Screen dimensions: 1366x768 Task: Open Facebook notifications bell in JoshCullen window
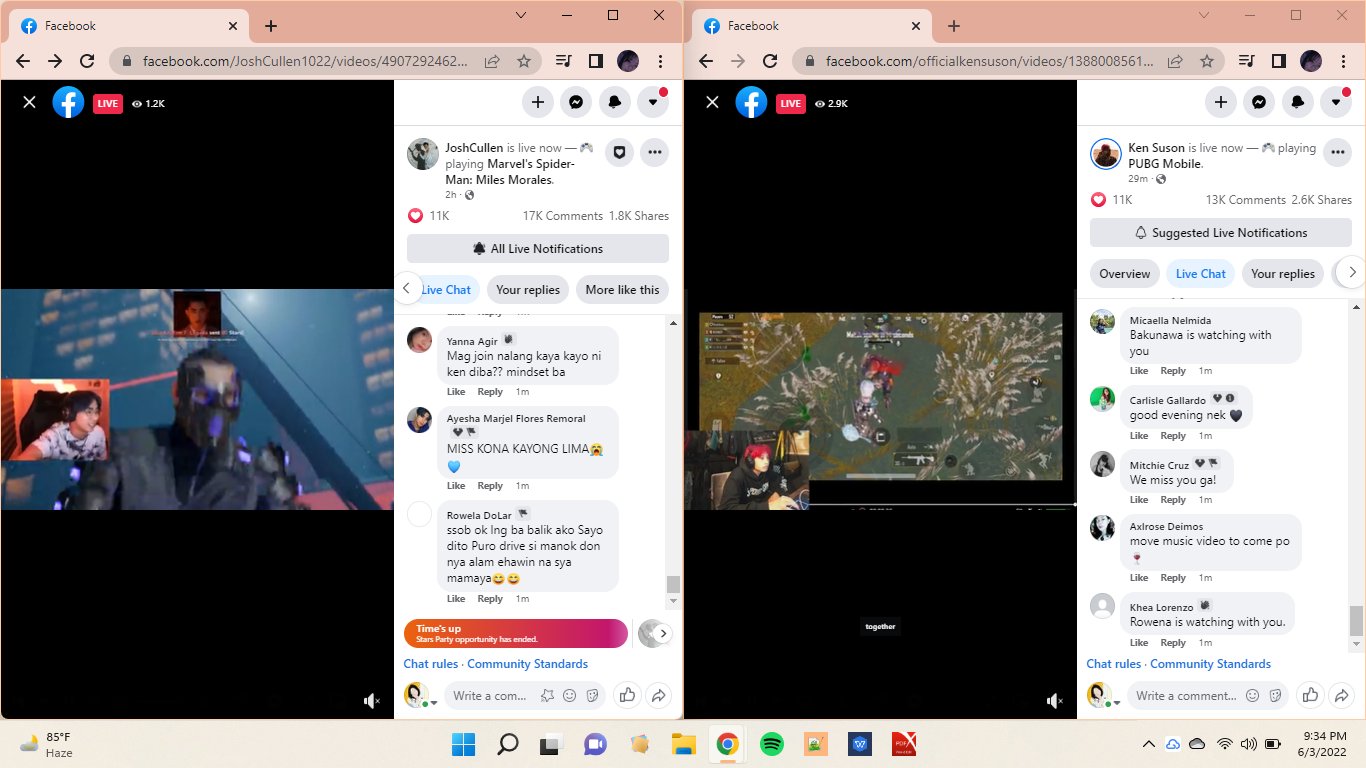(x=614, y=101)
